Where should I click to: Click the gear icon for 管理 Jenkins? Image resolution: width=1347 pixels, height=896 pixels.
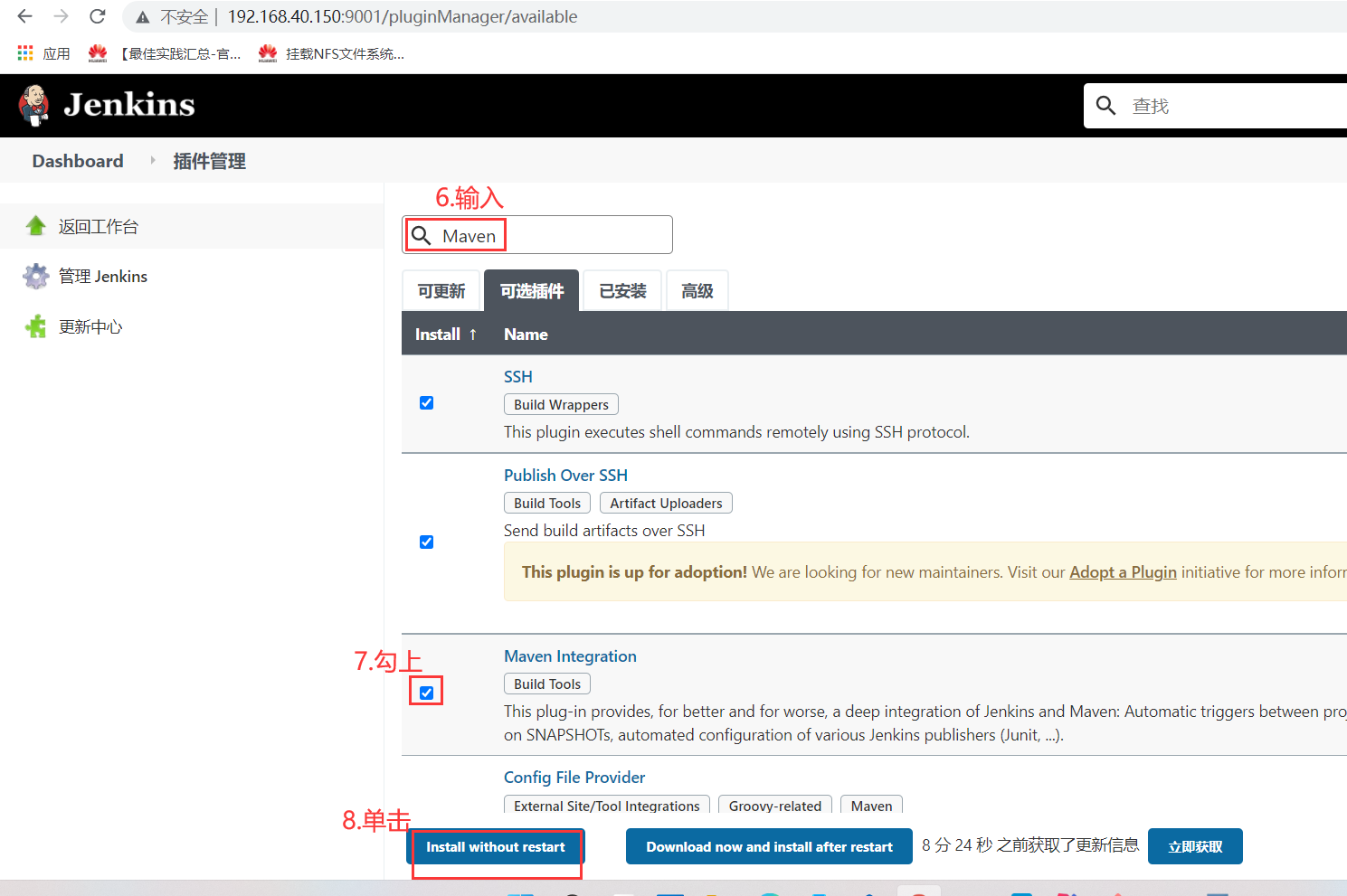click(x=35, y=276)
